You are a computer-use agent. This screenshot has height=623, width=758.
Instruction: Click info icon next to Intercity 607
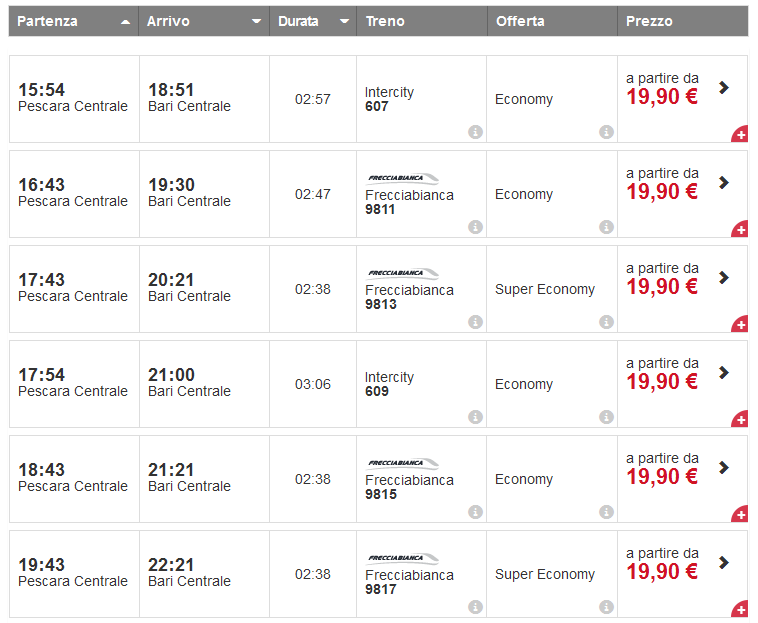(475, 132)
